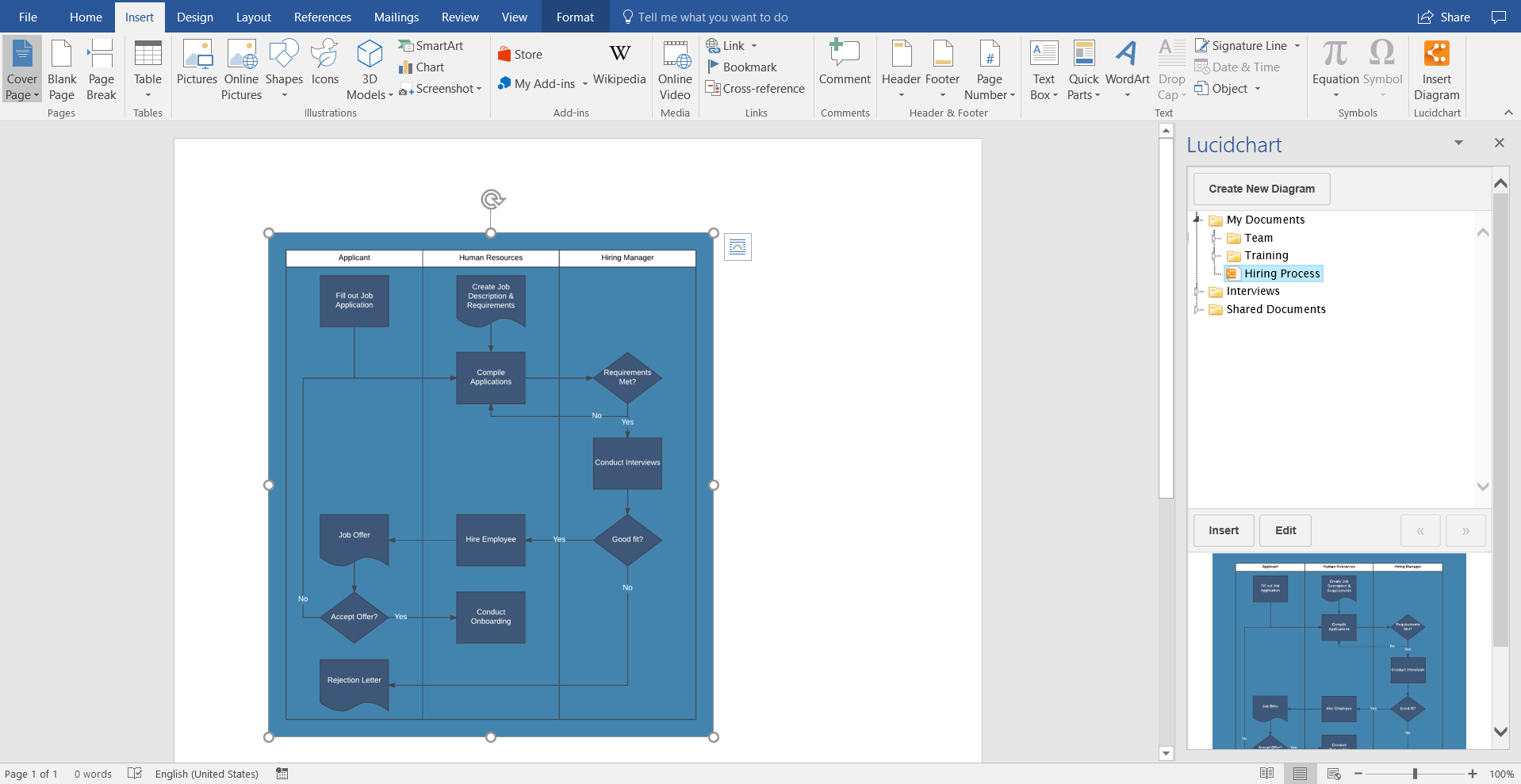Insert a Chart
Image resolution: width=1521 pixels, height=784 pixels.
[422, 67]
